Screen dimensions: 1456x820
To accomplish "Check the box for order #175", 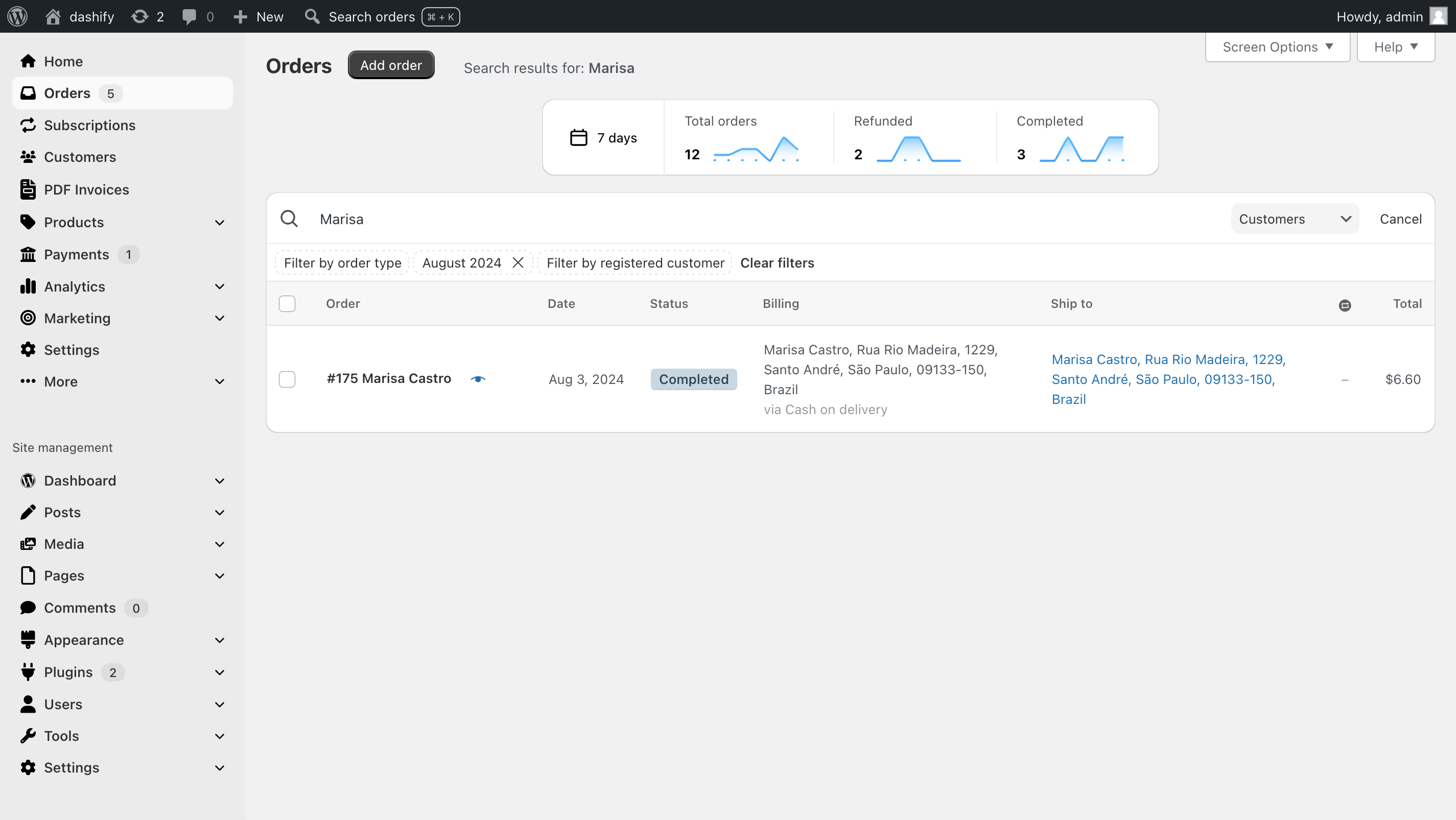I will point(287,379).
